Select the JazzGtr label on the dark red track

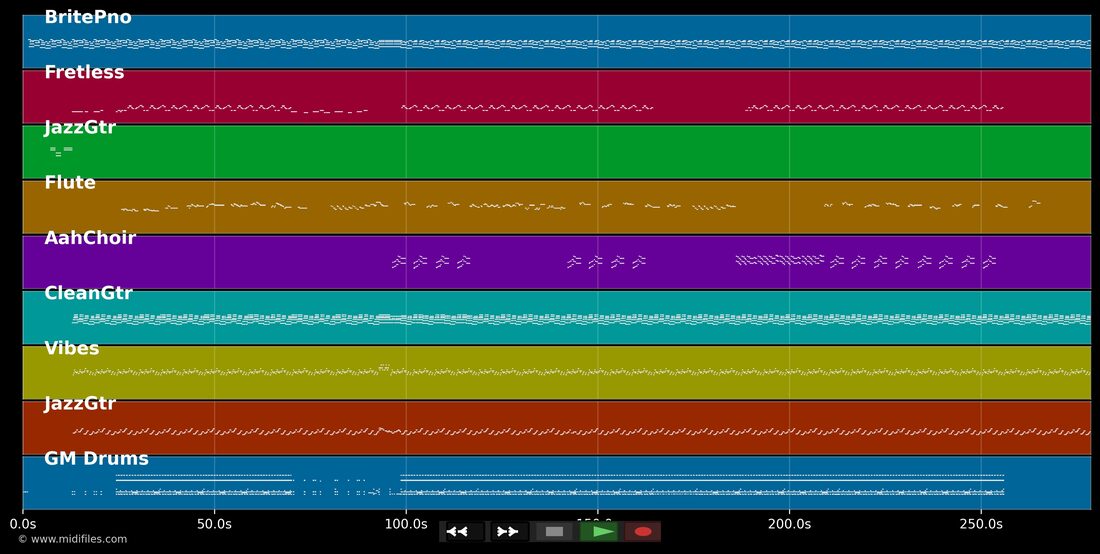(80, 403)
